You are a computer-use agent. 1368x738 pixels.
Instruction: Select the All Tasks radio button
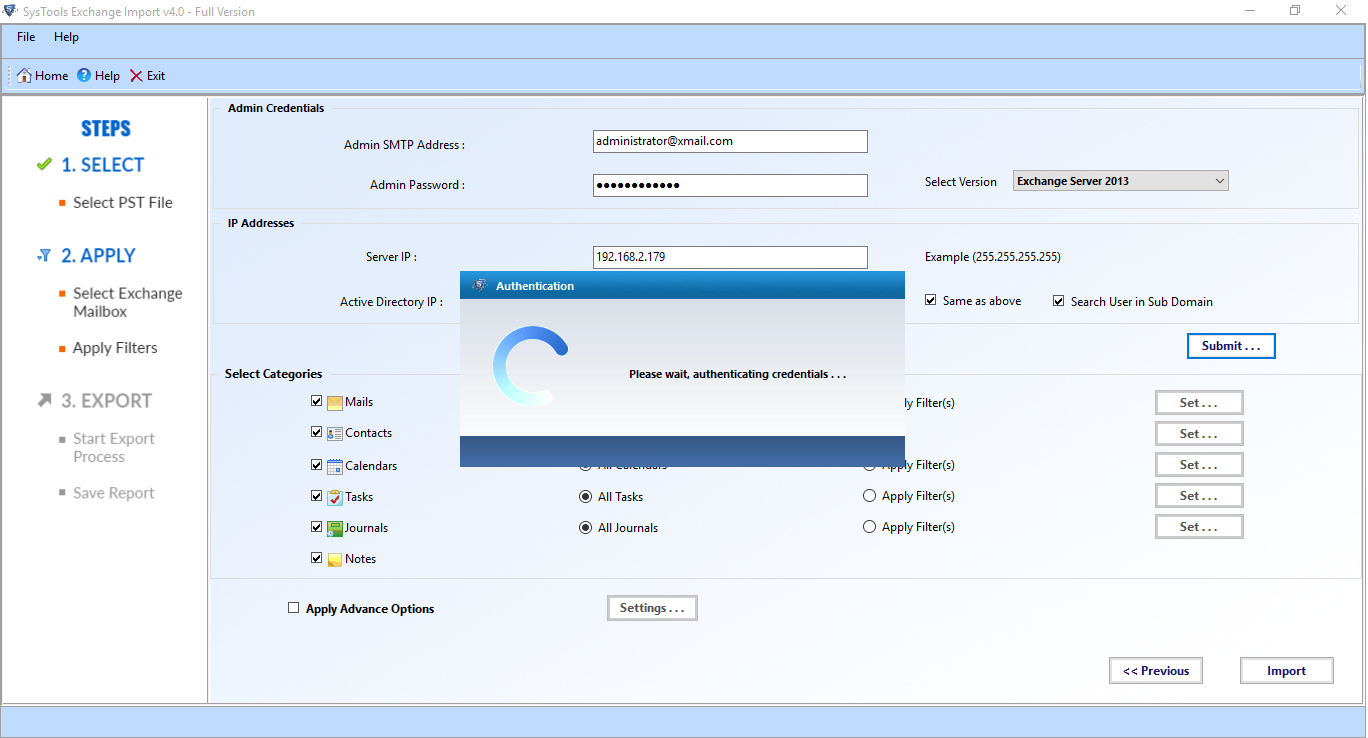[x=586, y=496]
